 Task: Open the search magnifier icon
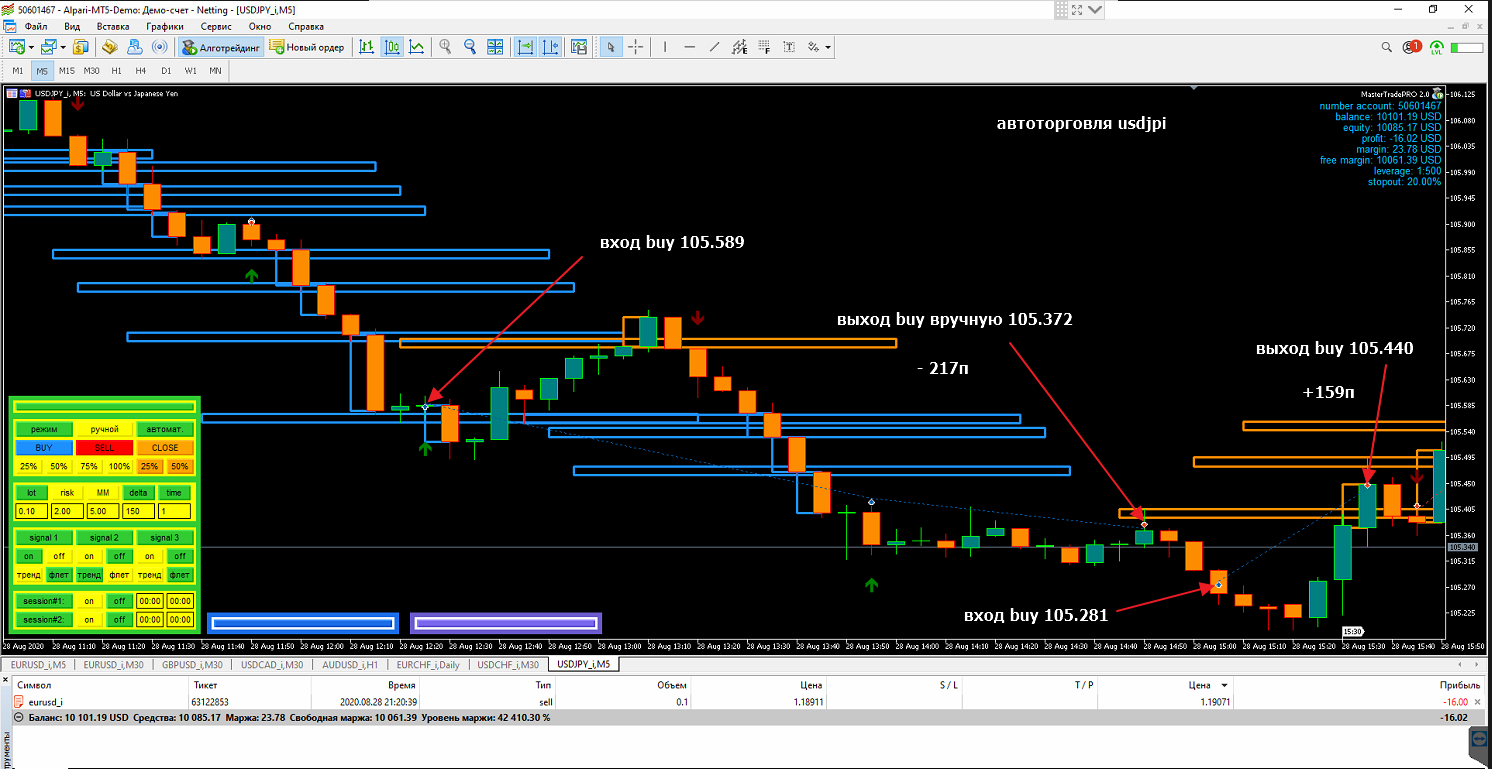point(1387,47)
